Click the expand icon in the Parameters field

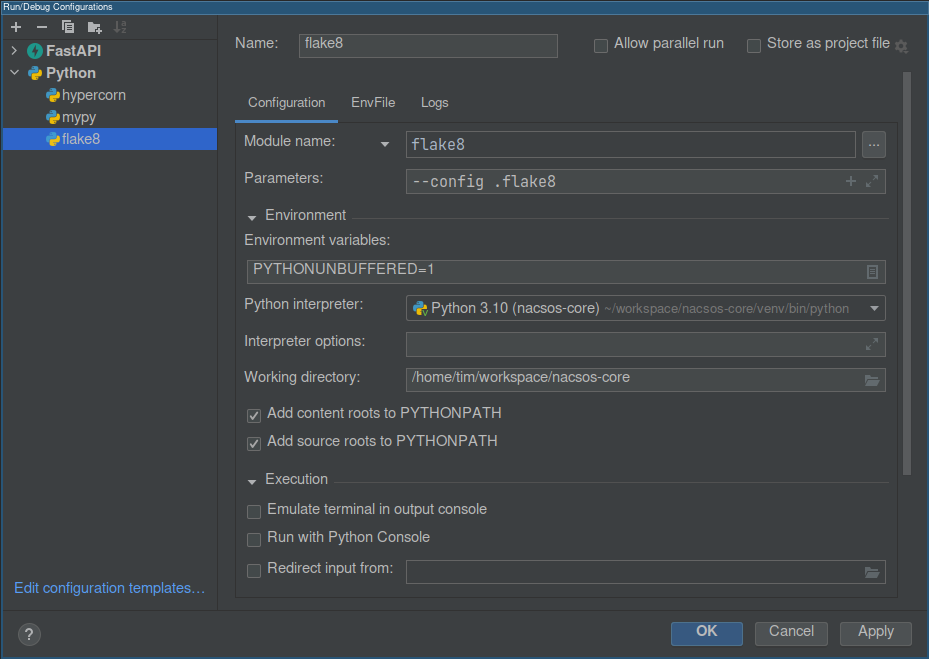click(872, 181)
